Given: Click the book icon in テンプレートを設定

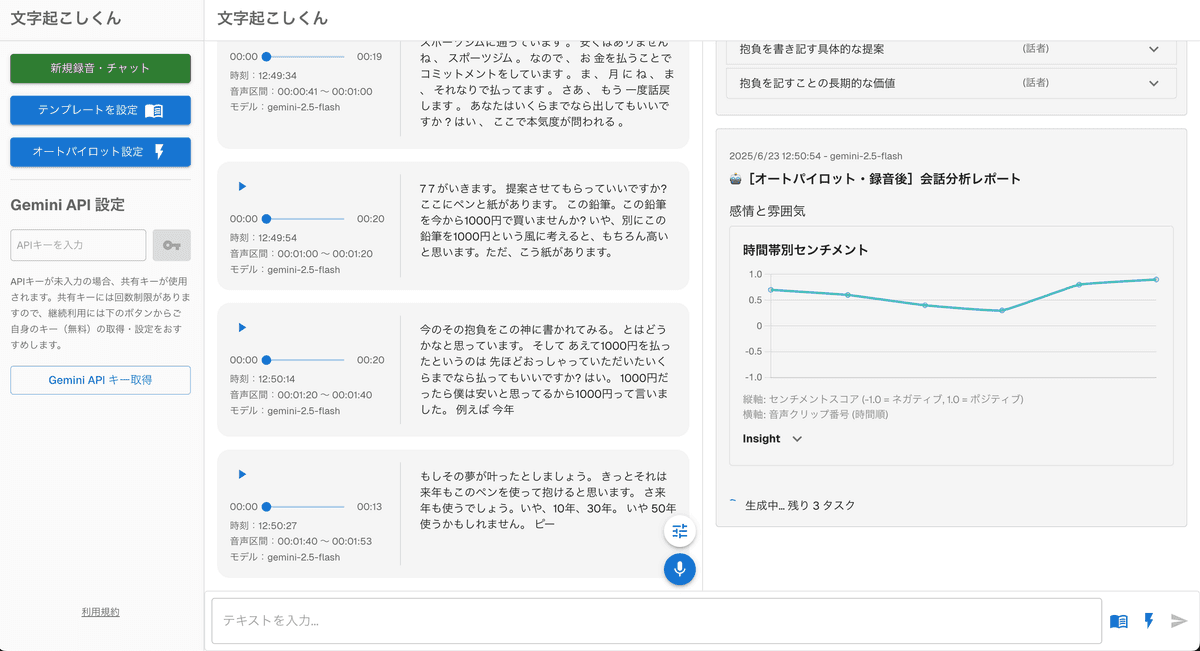Looking at the screenshot, I should click(x=154, y=111).
